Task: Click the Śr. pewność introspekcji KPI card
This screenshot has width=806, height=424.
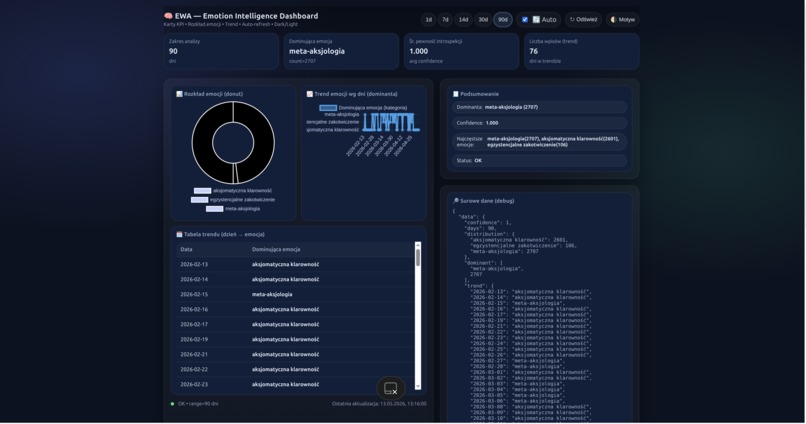Action: (462, 51)
